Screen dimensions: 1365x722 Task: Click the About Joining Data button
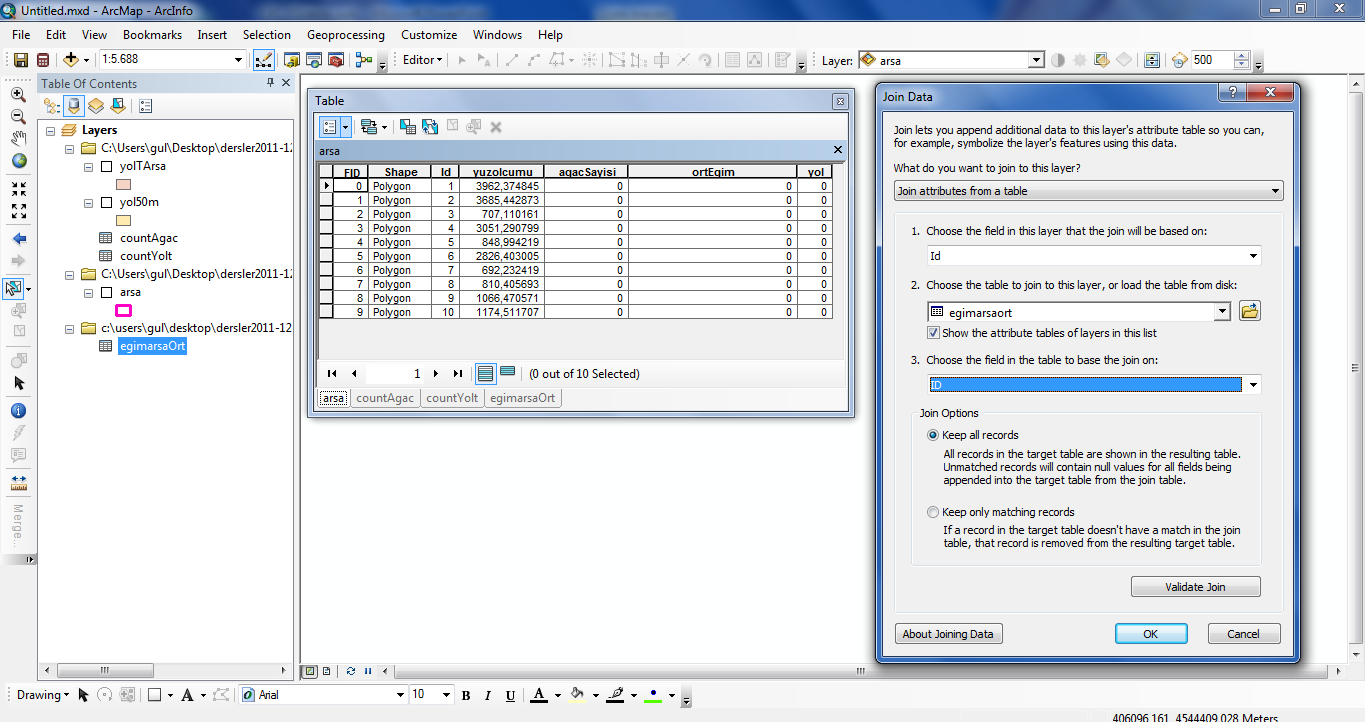(948, 634)
